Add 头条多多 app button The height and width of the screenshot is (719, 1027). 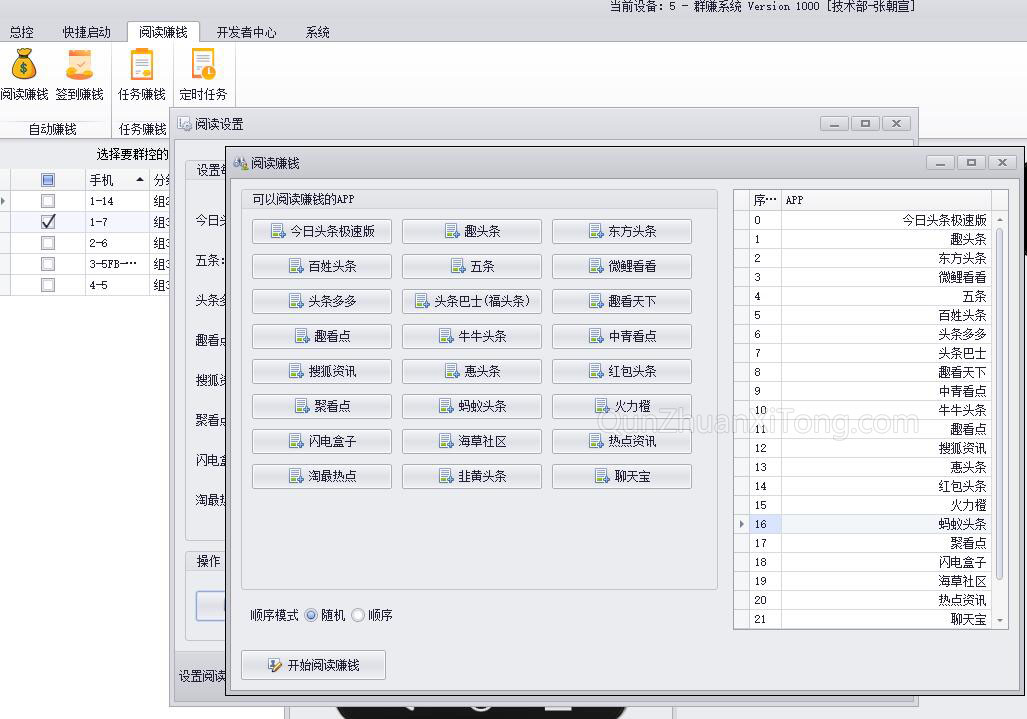322,301
